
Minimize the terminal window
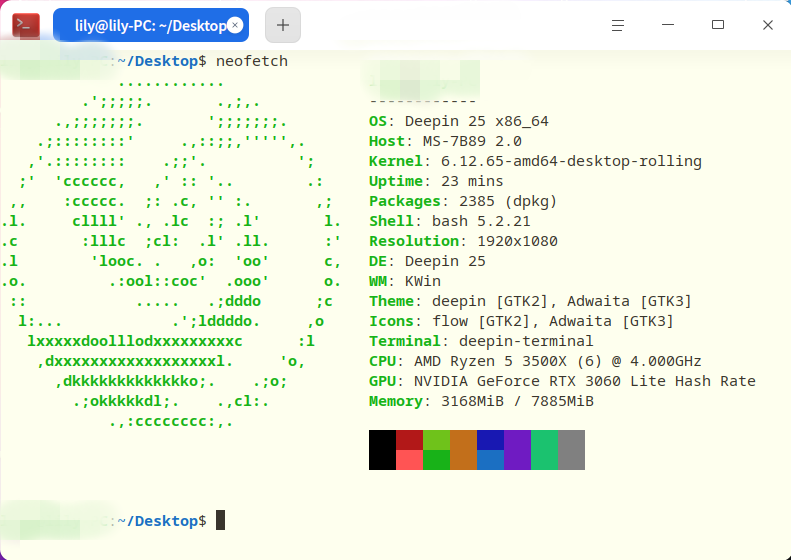point(668,25)
